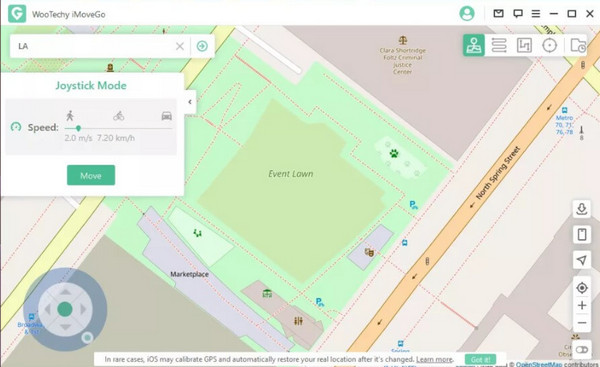Select the two-spot route mode icon
This screenshot has height=367, width=600.
499,45
